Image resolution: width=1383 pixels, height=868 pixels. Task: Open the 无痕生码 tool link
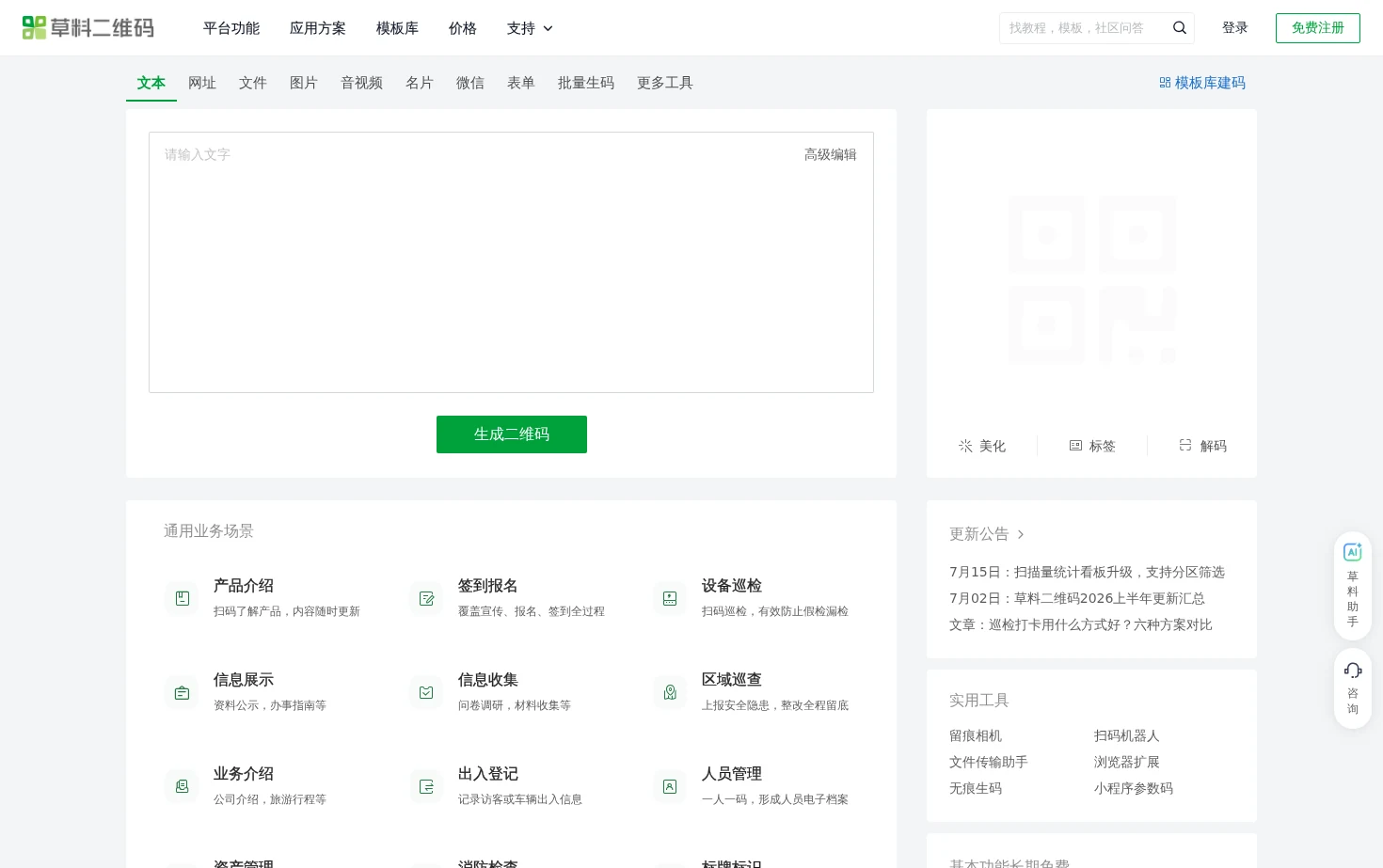[x=976, y=788]
